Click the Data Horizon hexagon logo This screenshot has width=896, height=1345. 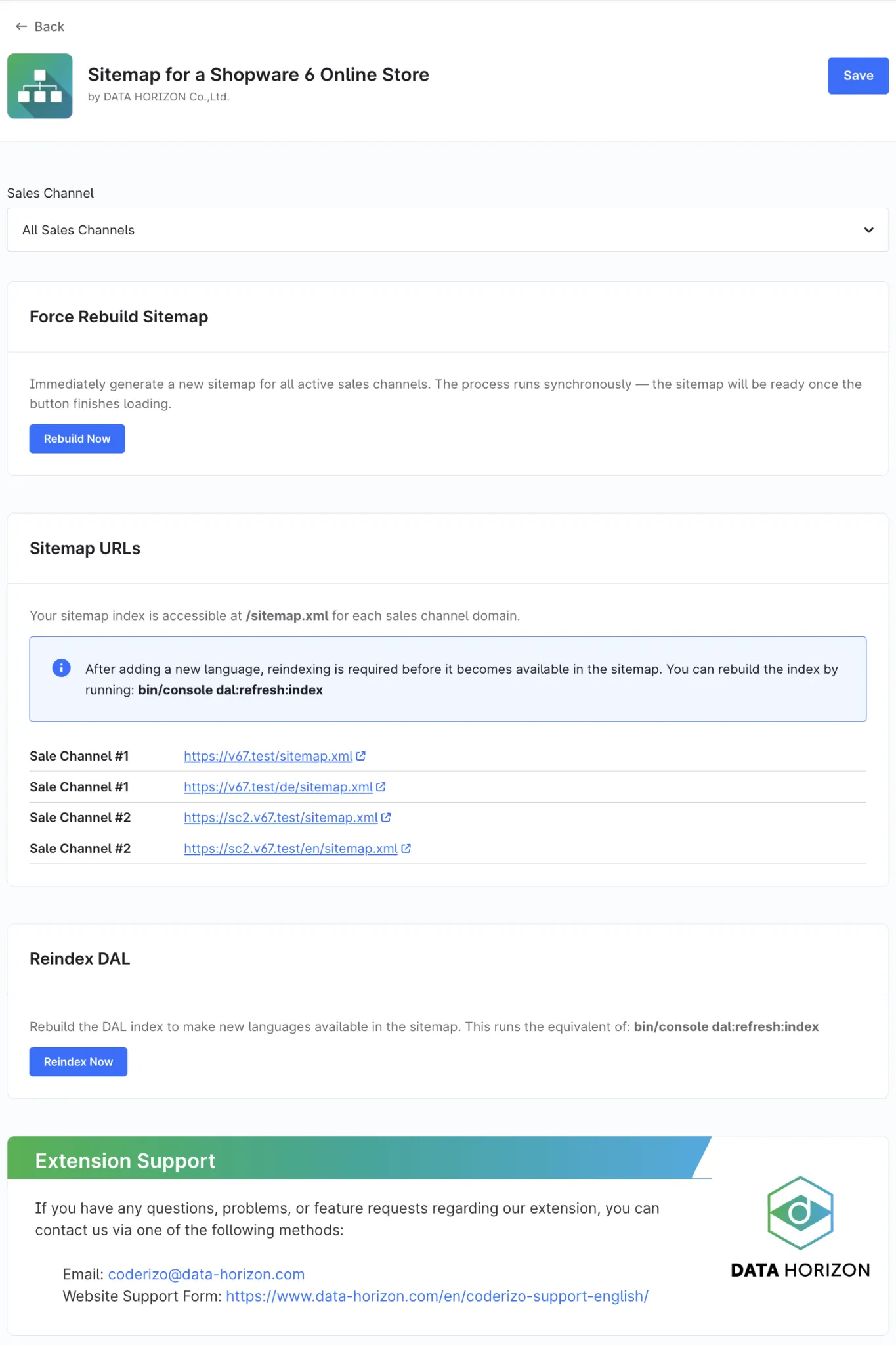[800, 1212]
